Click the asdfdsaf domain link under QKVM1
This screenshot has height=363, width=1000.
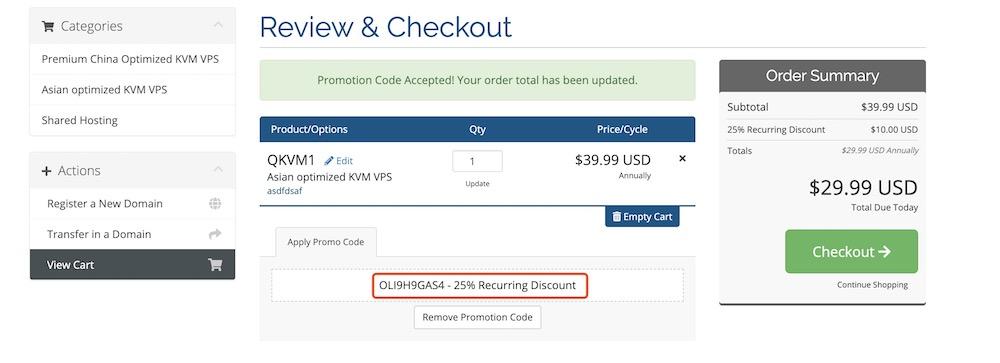point(284,190)
